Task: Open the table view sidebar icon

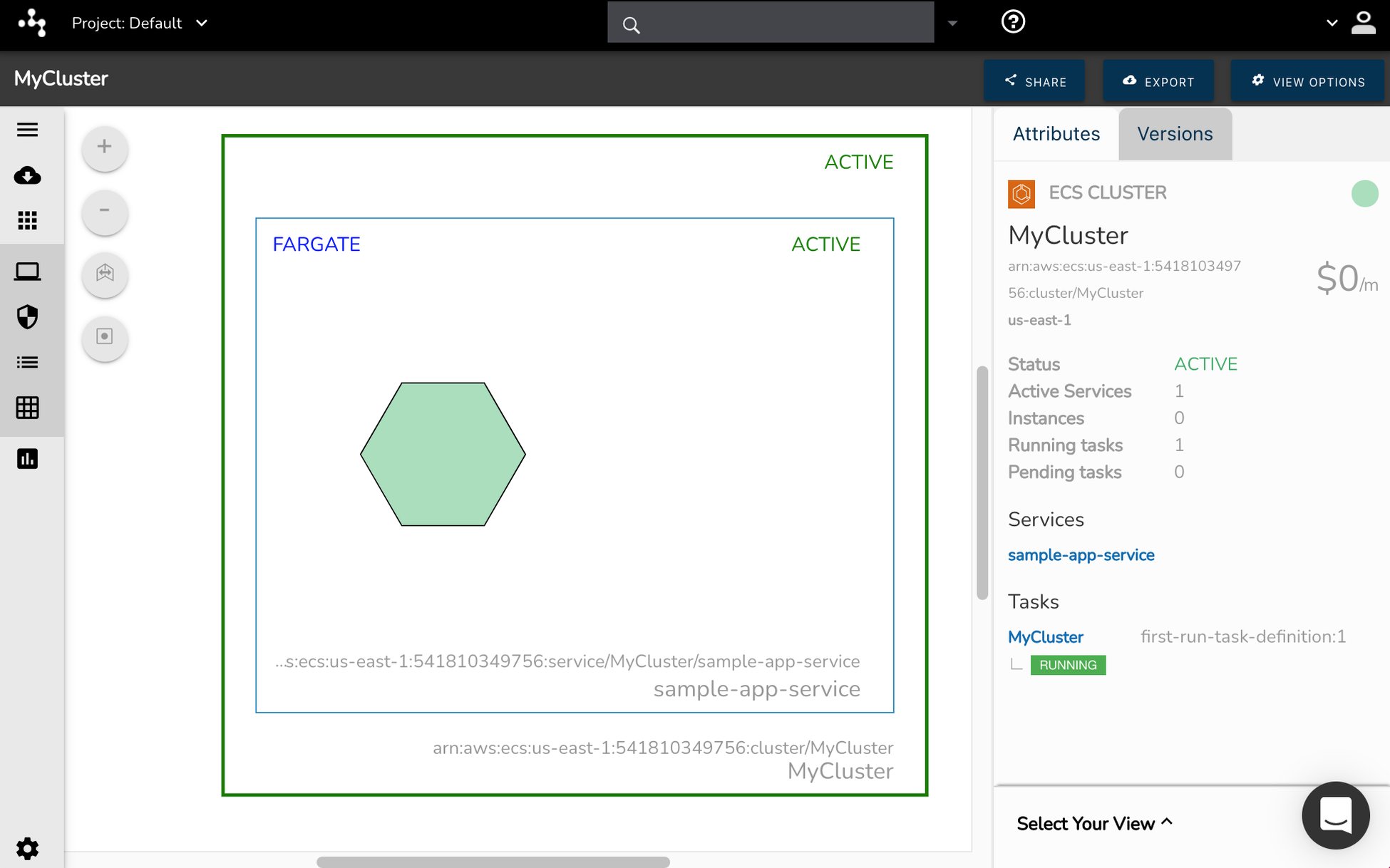Action: (27, 408)
